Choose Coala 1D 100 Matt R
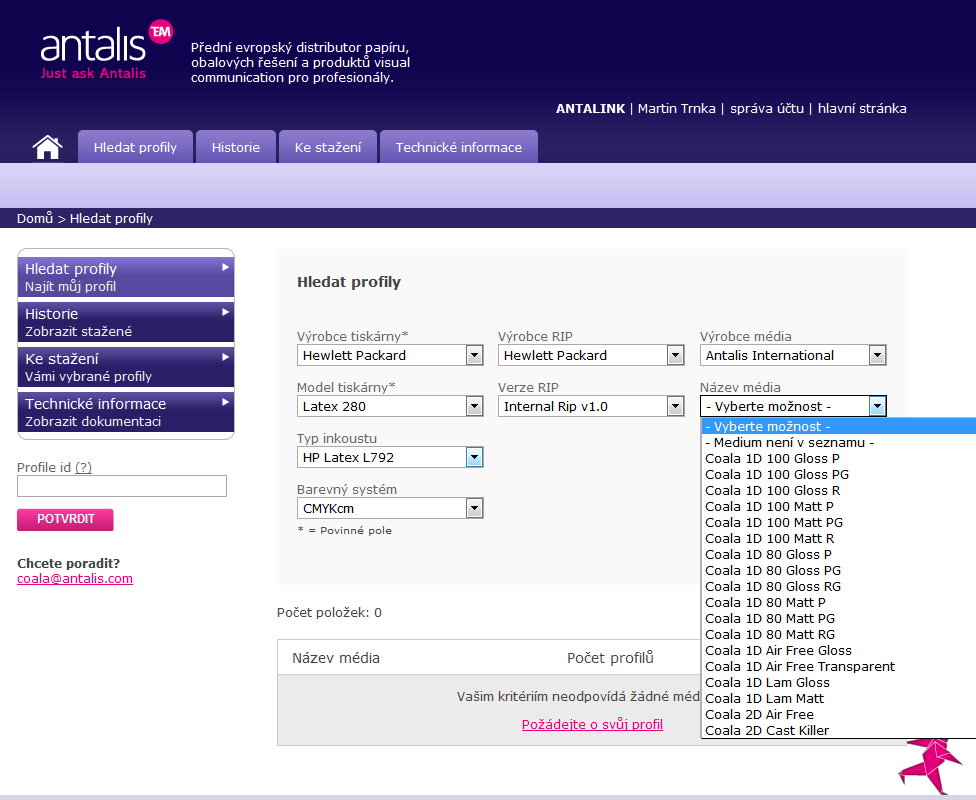Image resolution: width=976 pixels, height=800 pixels. (x=838, y=539)
